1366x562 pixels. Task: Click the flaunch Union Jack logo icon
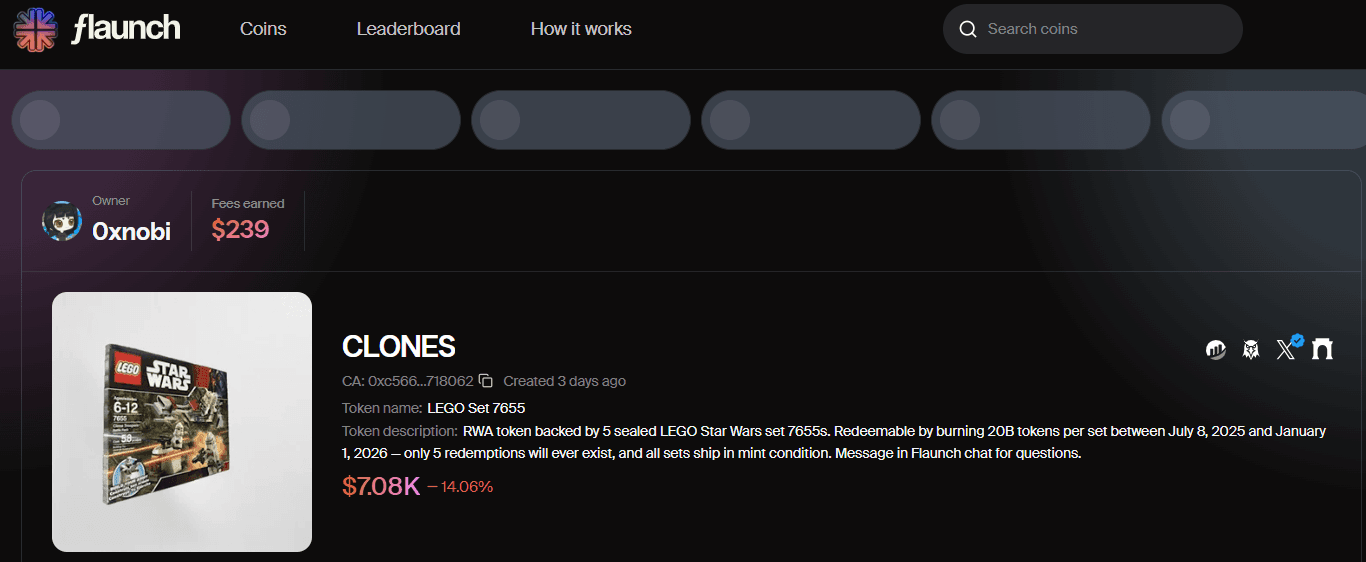[x=35, y=29]
